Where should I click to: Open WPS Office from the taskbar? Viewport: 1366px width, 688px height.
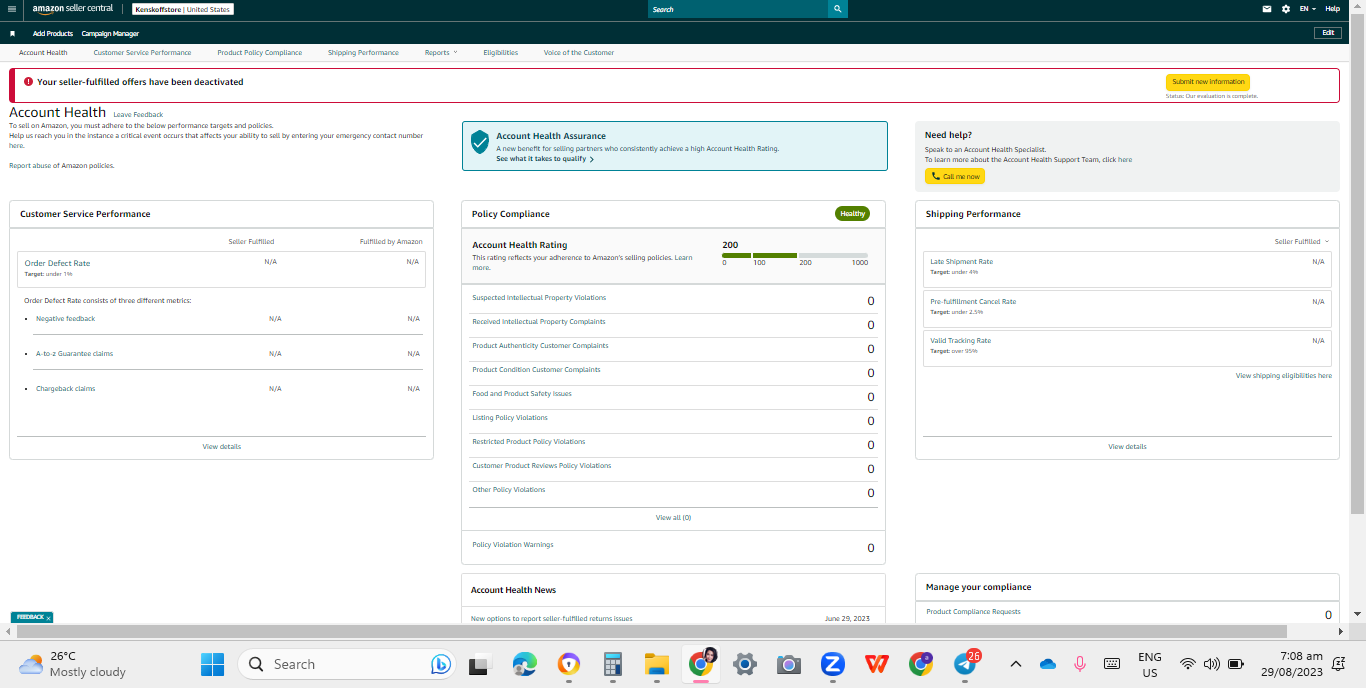[877, 664]
